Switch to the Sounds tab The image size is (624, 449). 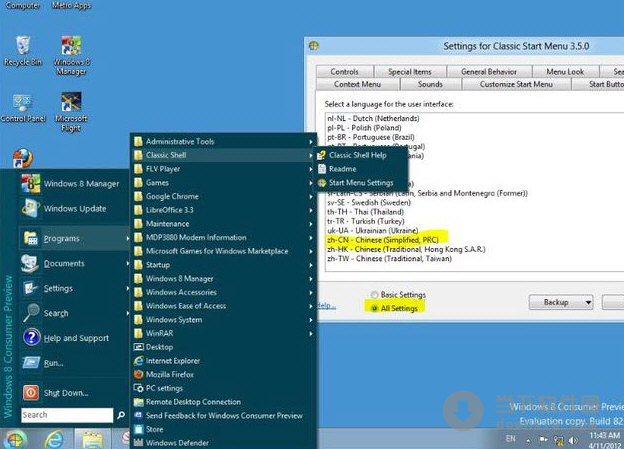(430, 84)
